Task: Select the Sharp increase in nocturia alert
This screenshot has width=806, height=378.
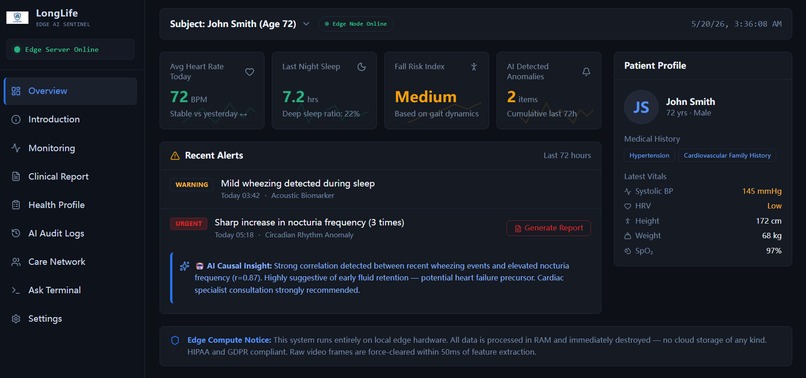Action: pos(309,223)
